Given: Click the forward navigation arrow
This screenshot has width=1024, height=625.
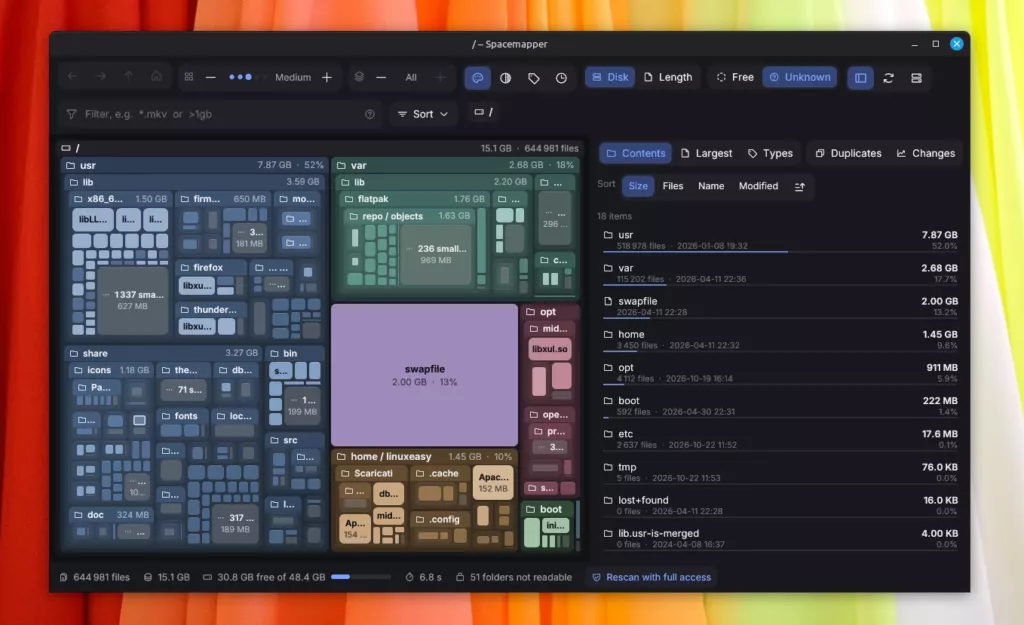Looking at the screenshot, I should tap(101, 77).
